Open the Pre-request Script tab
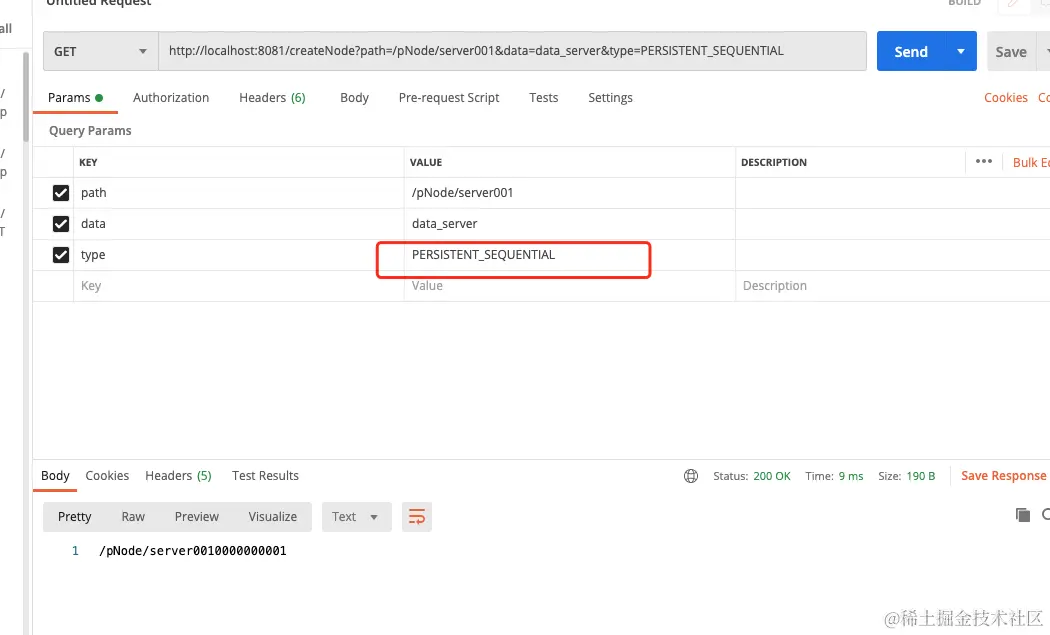This screenshot has width=1050, height=635. tap(449, 98)
